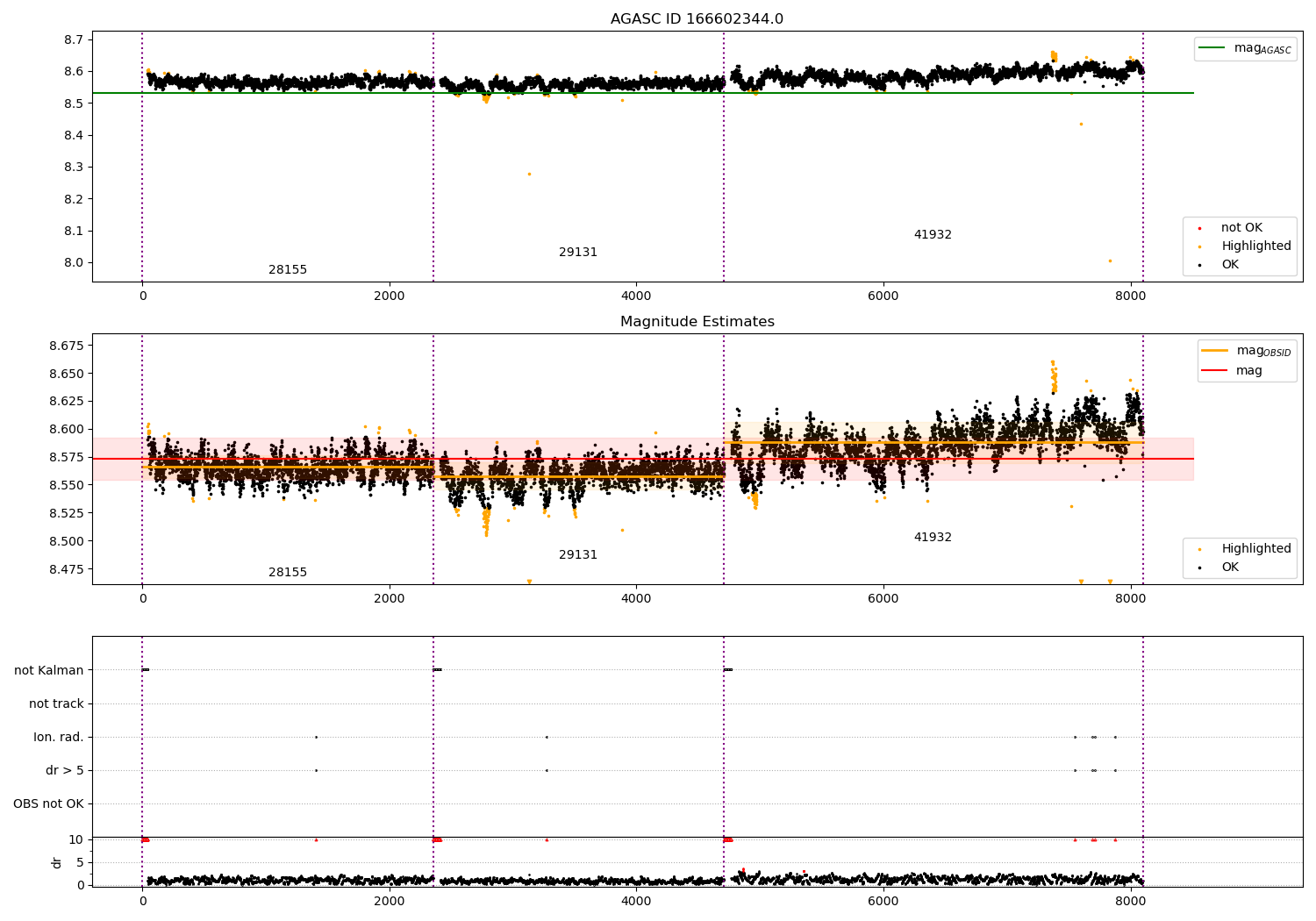Click the 8.525 y-axis tick label

click(67, 513)
